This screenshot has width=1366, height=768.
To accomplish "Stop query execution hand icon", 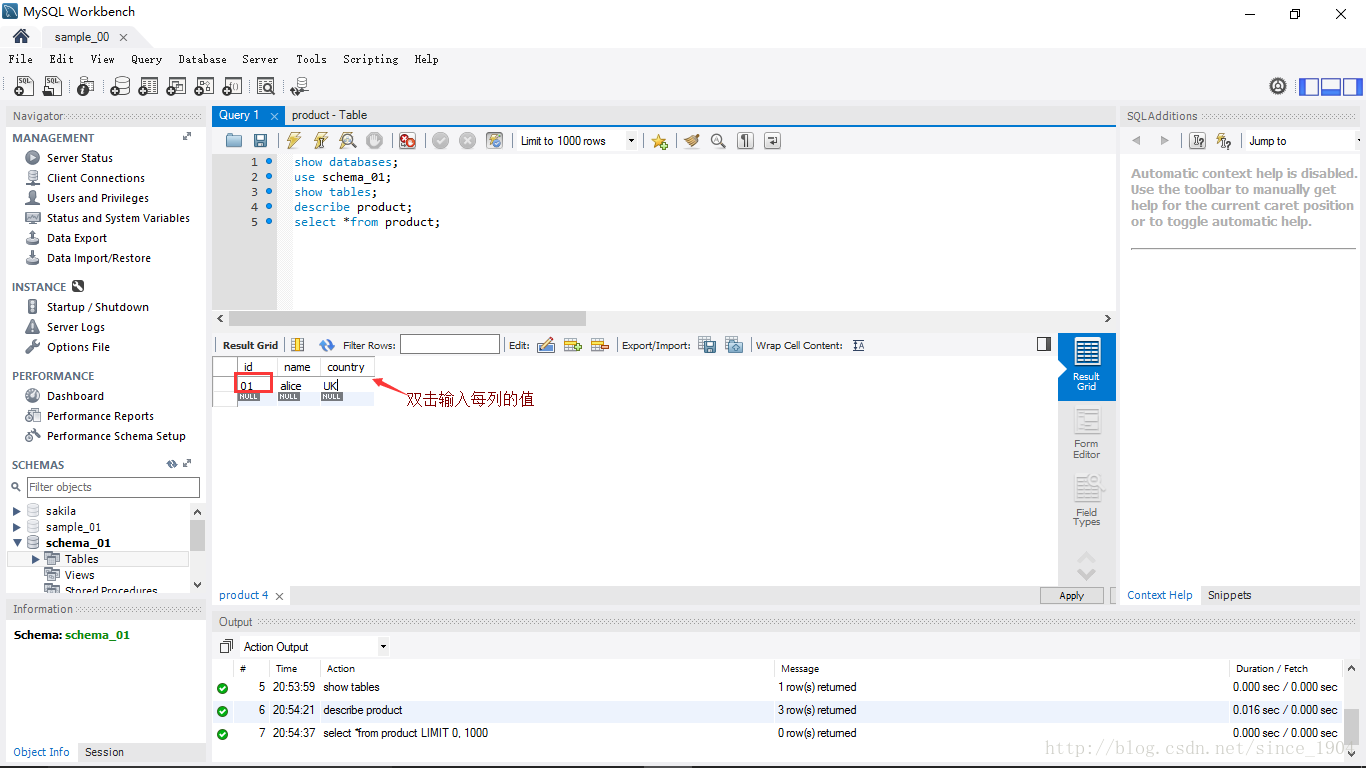I will pos(374,141).
